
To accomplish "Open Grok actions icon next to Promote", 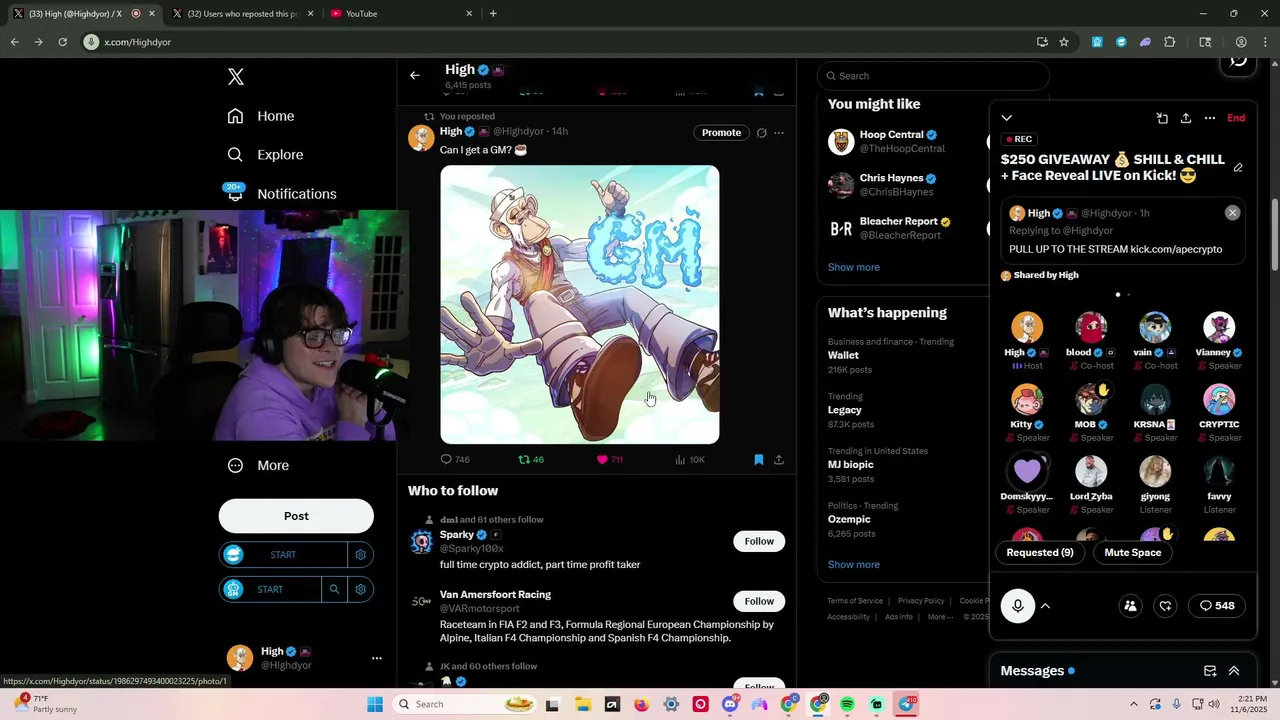I will click(x=761, y=133).
